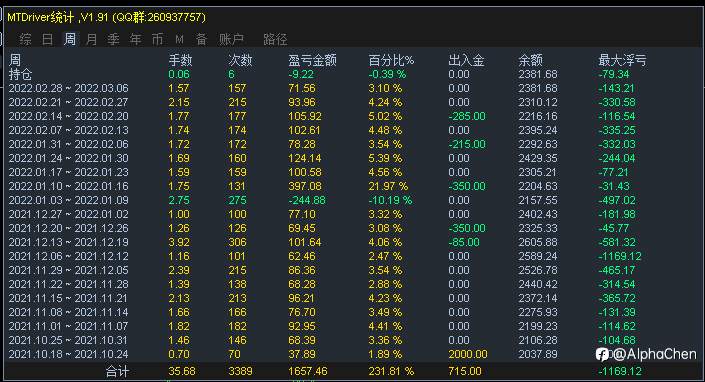Click the 手数 column header
The width and height of the screenshot is (705, 382).
(x=180, y=60)
